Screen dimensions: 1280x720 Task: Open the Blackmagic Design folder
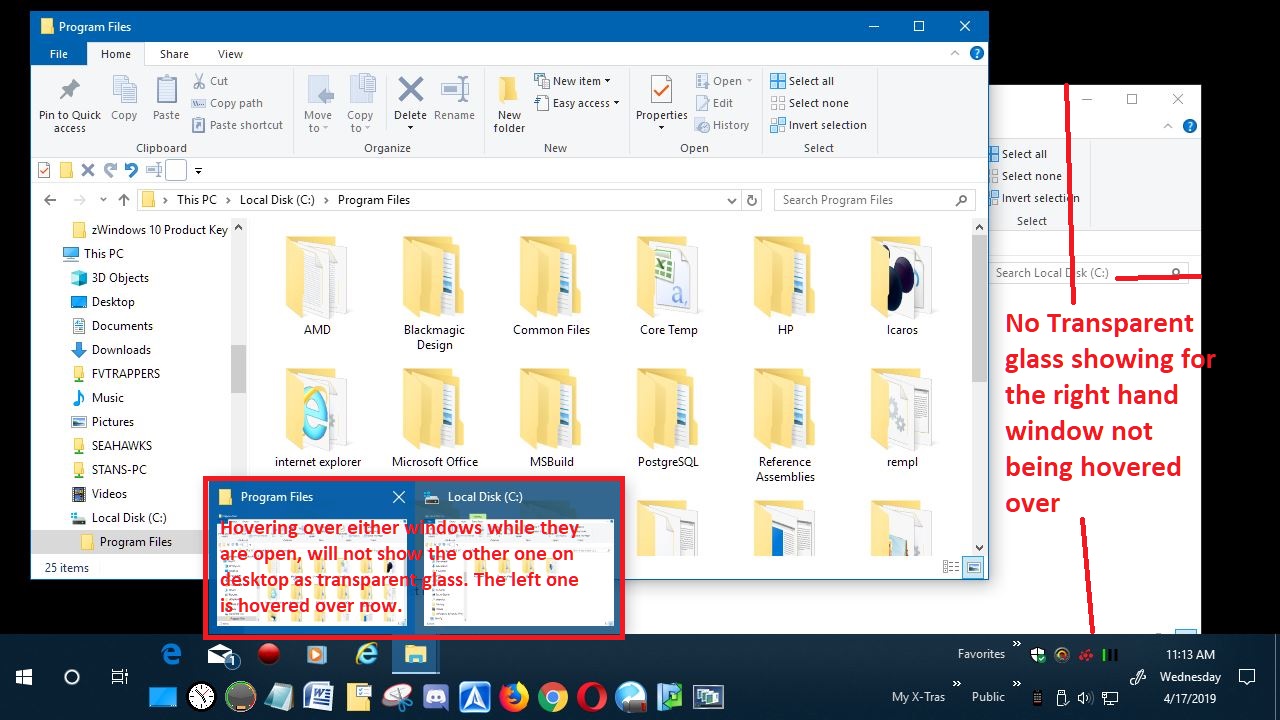tap(434, 292)
